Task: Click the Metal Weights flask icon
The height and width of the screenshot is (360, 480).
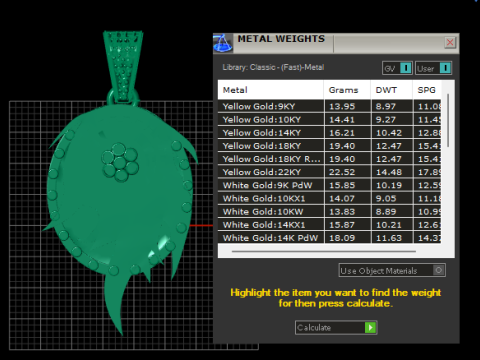Action: point(223,43)
